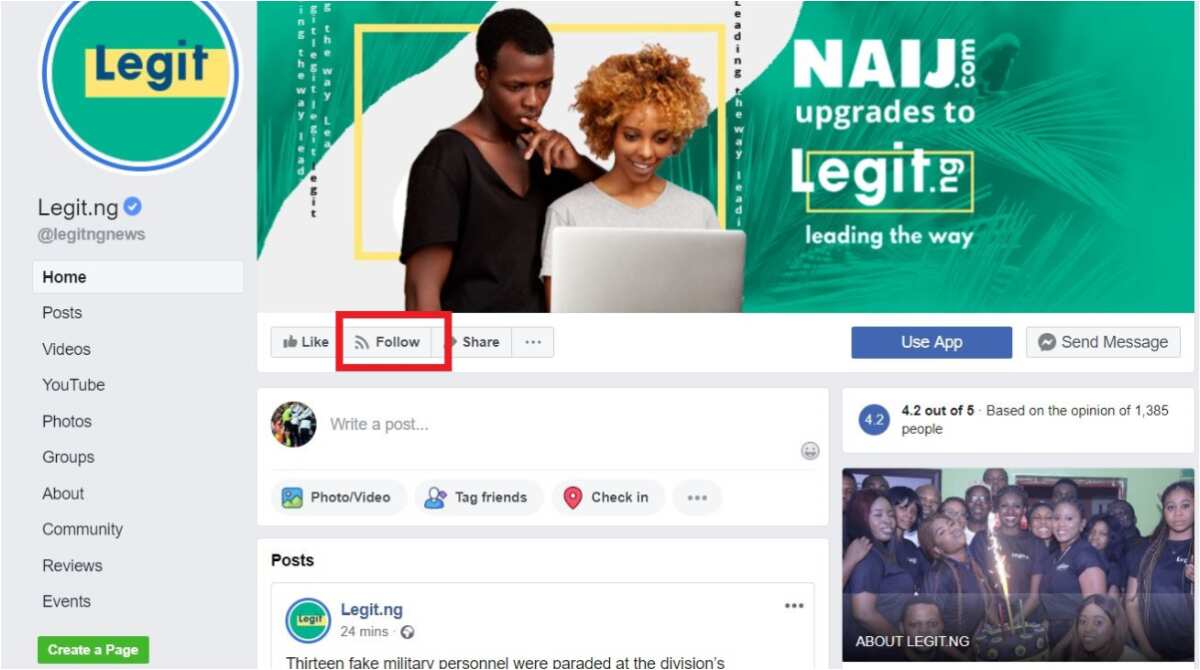Click the Use App button
This screenshot has width=1200, height=670.
click(x=932, y=342)
